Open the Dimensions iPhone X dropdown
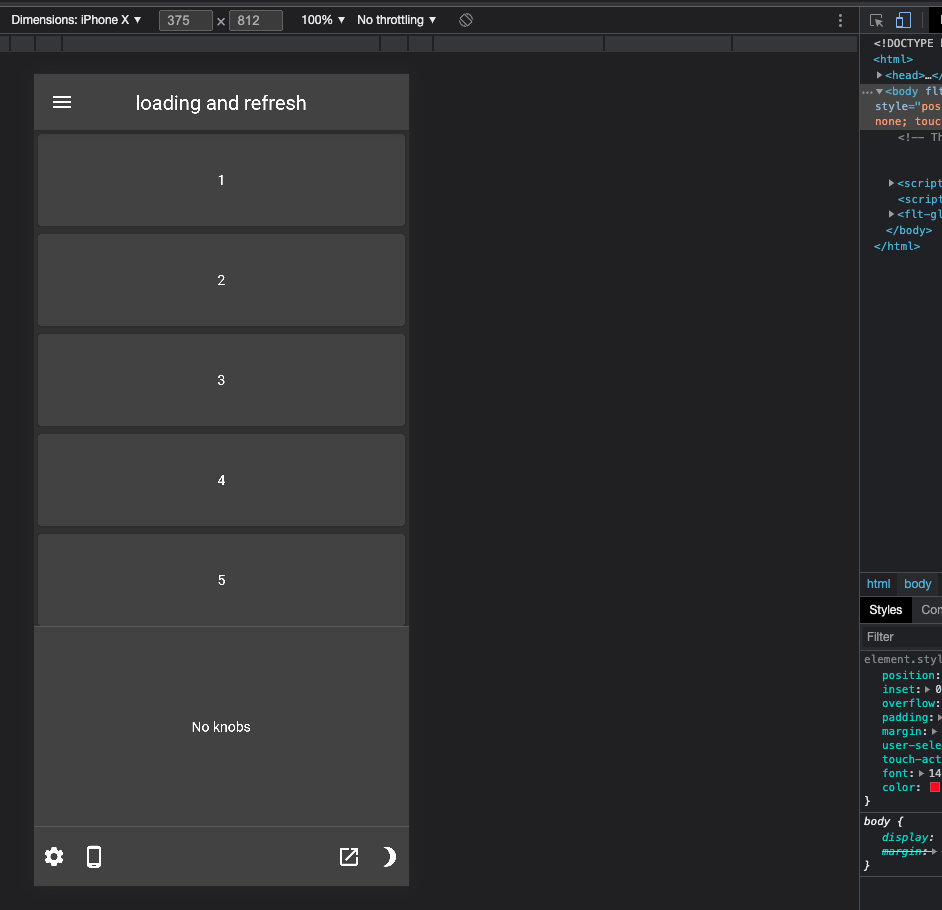This screenshot has height=910, width=942. point(77,19)
